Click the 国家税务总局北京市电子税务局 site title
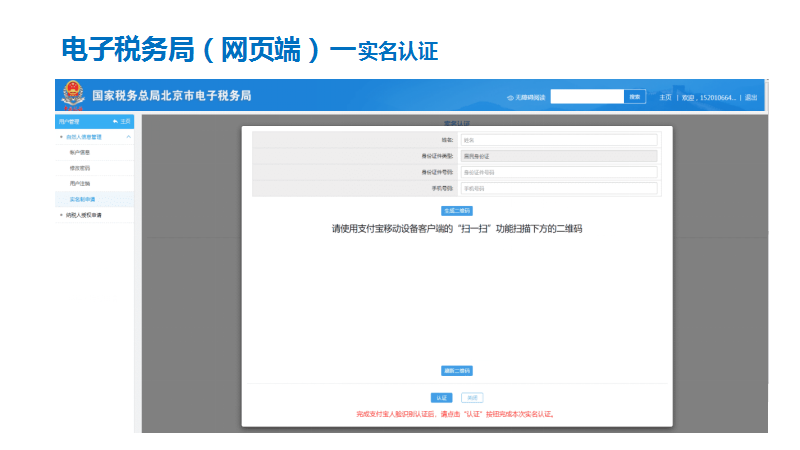The image size is (800, 450). click(171, 95)
